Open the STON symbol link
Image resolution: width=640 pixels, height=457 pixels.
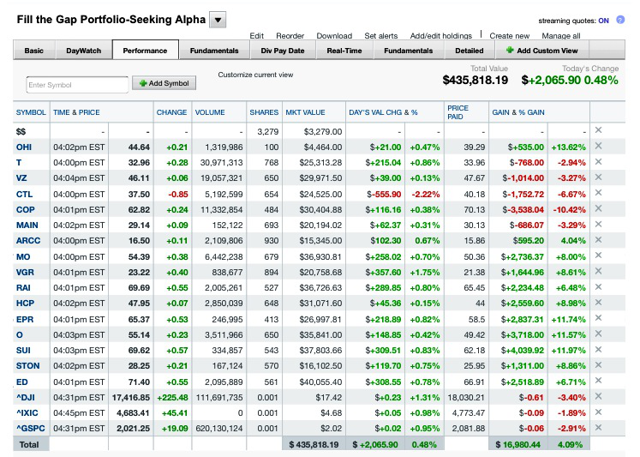tap(28, 366)
